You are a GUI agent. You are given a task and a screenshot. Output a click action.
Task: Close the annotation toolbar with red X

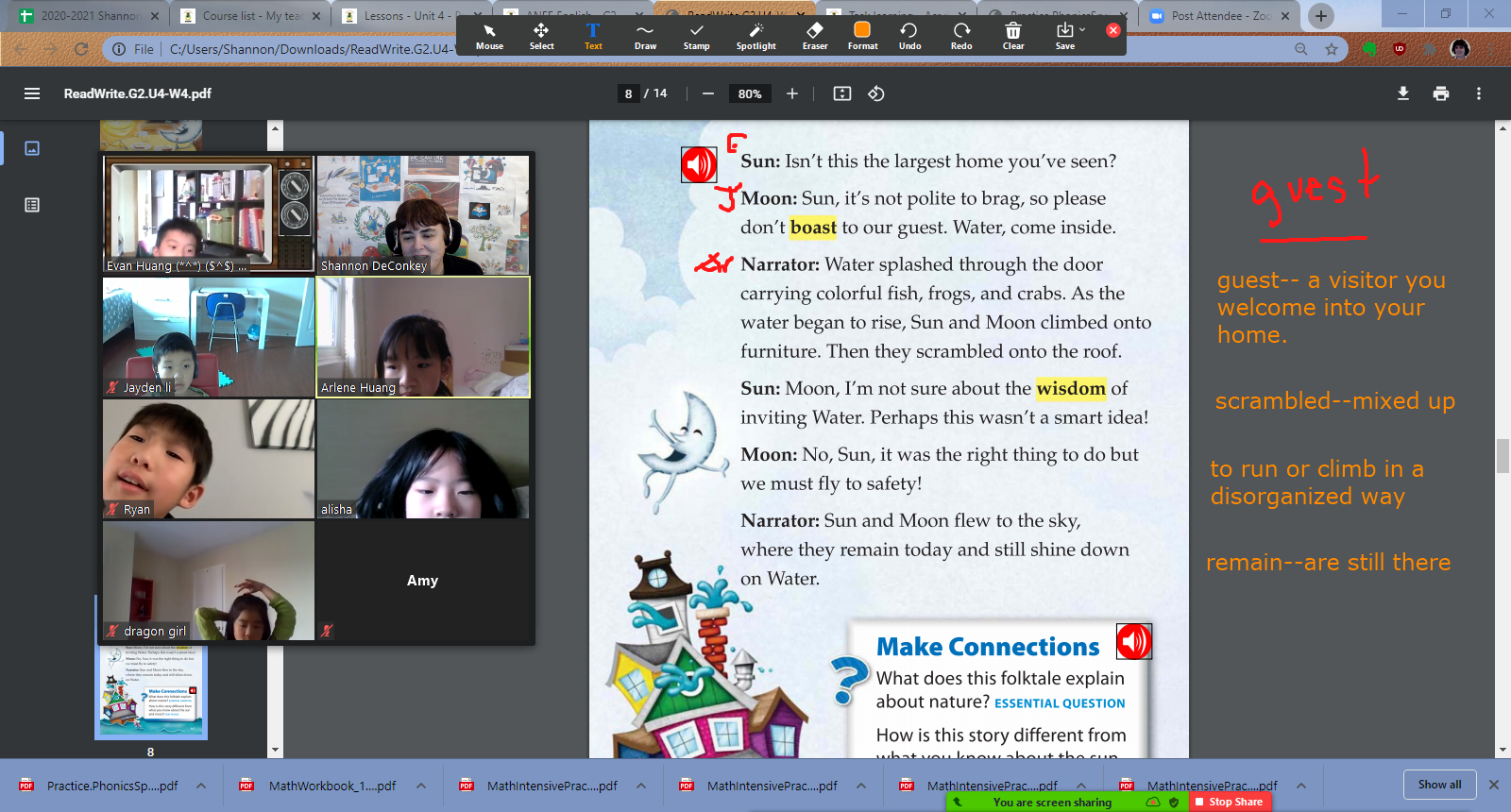[x=1113, y=30]
